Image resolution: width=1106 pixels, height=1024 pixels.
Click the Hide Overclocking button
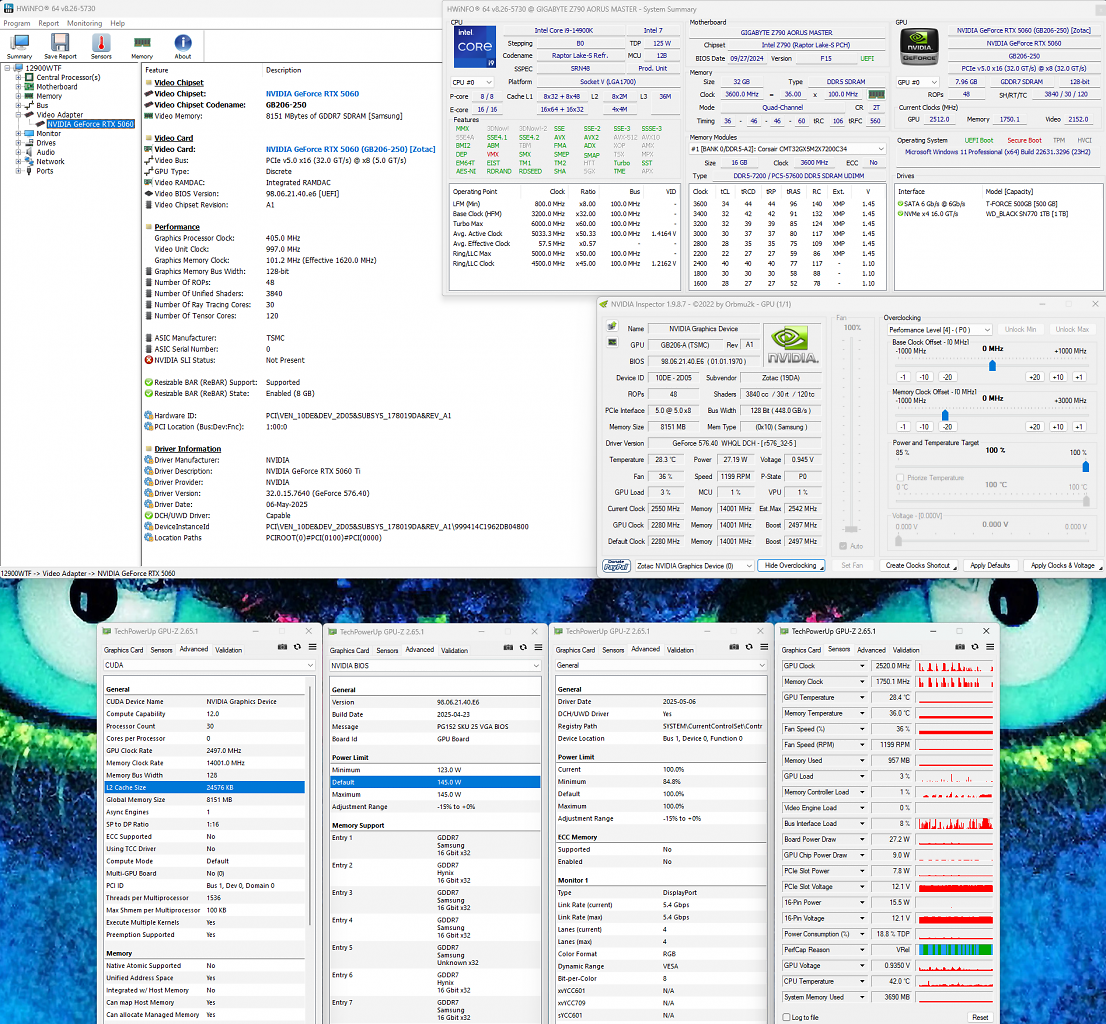[790, 566]
